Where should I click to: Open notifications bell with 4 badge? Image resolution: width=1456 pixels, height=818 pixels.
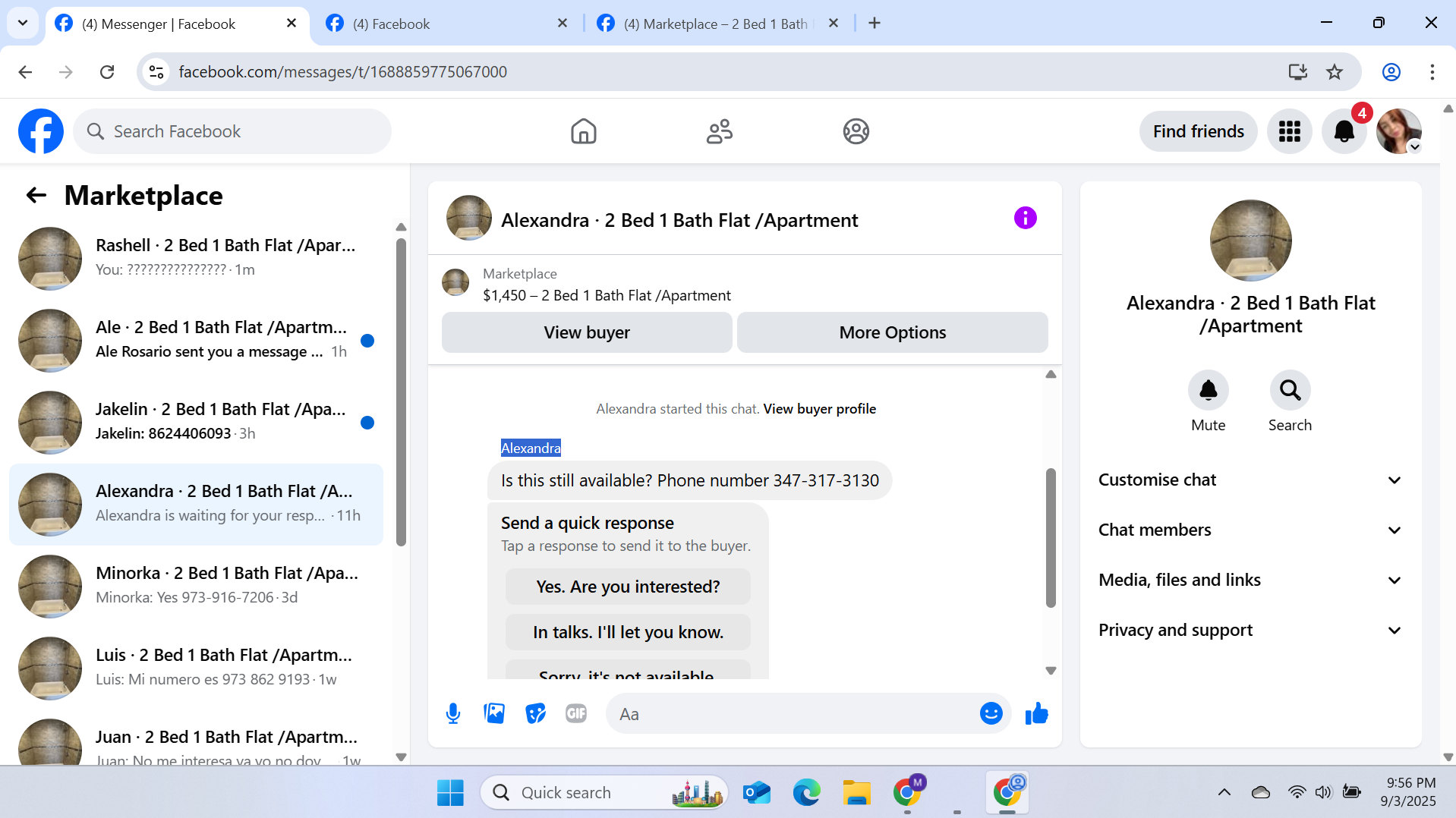(x=1344, y=131)
